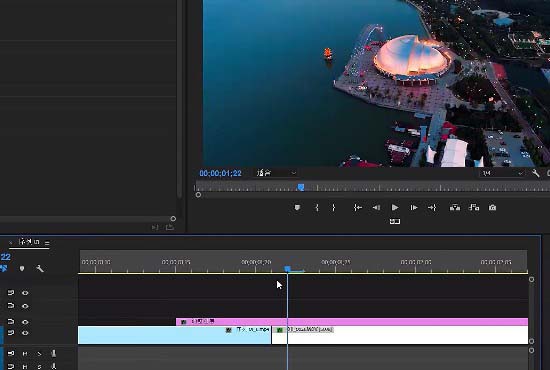Image resolution: width=550 pixels, height=370 pixels.
Task: Step back one frame
Action: [376, 208]
